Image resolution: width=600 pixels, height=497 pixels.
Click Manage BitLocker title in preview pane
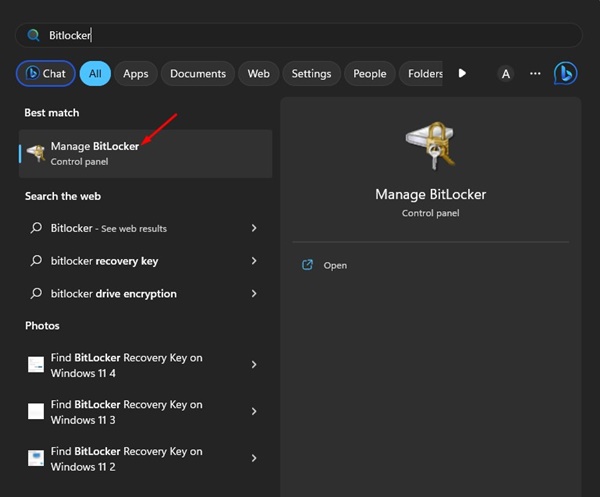(430, 194)
